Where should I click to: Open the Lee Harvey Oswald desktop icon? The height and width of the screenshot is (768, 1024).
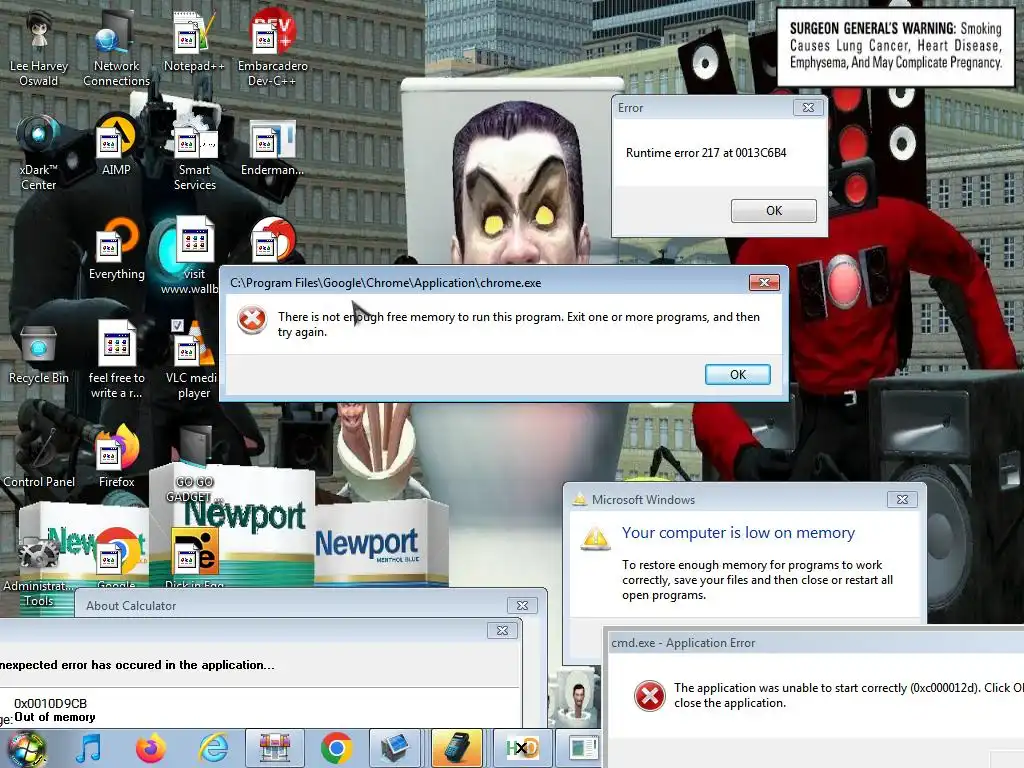click(x=39, y=49)
